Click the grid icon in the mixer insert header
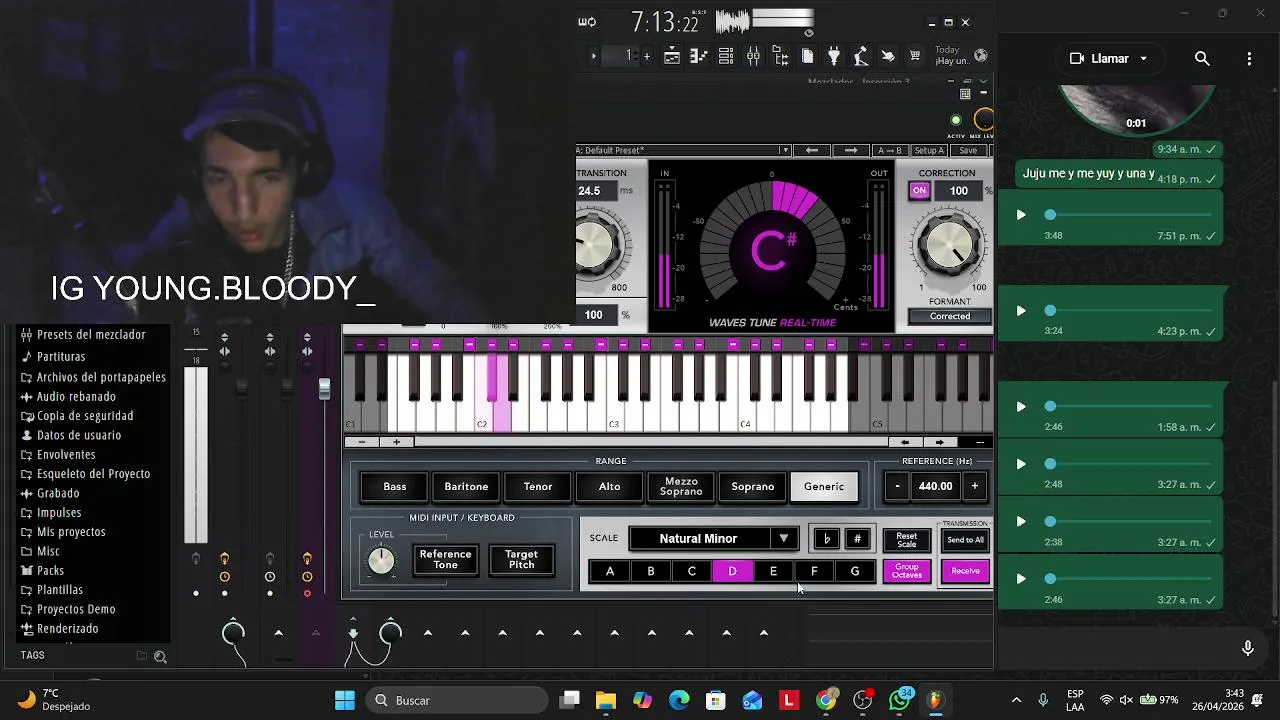Viewport: 1280px width, 720px height. (x=965, y=94)
